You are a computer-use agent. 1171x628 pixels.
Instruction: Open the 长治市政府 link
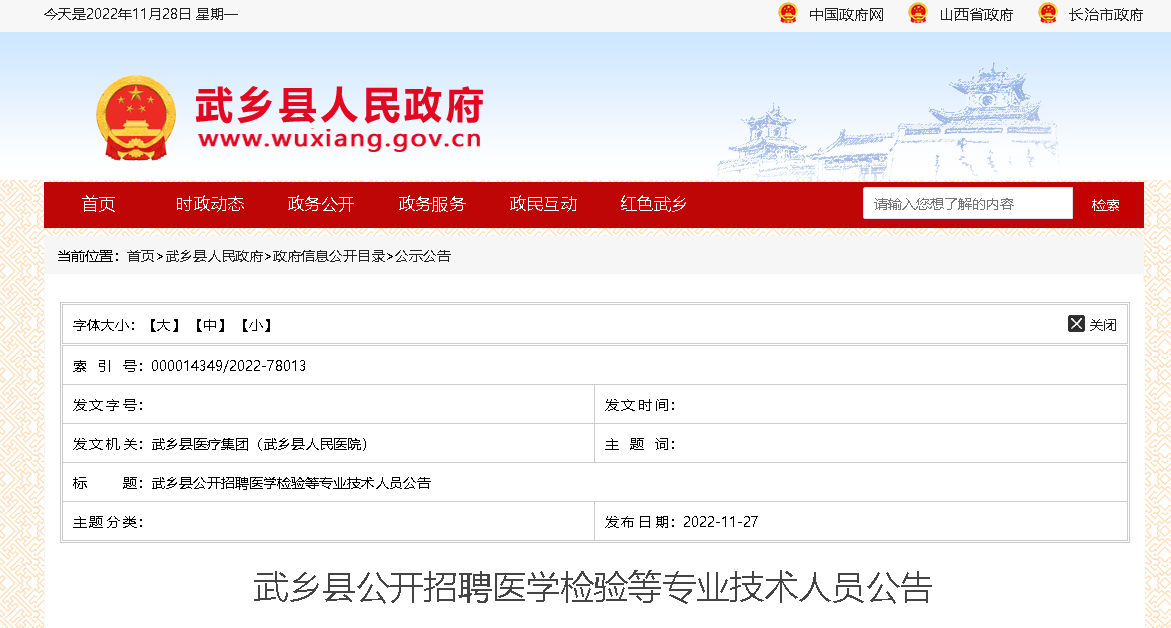[x=1106, y=15]
